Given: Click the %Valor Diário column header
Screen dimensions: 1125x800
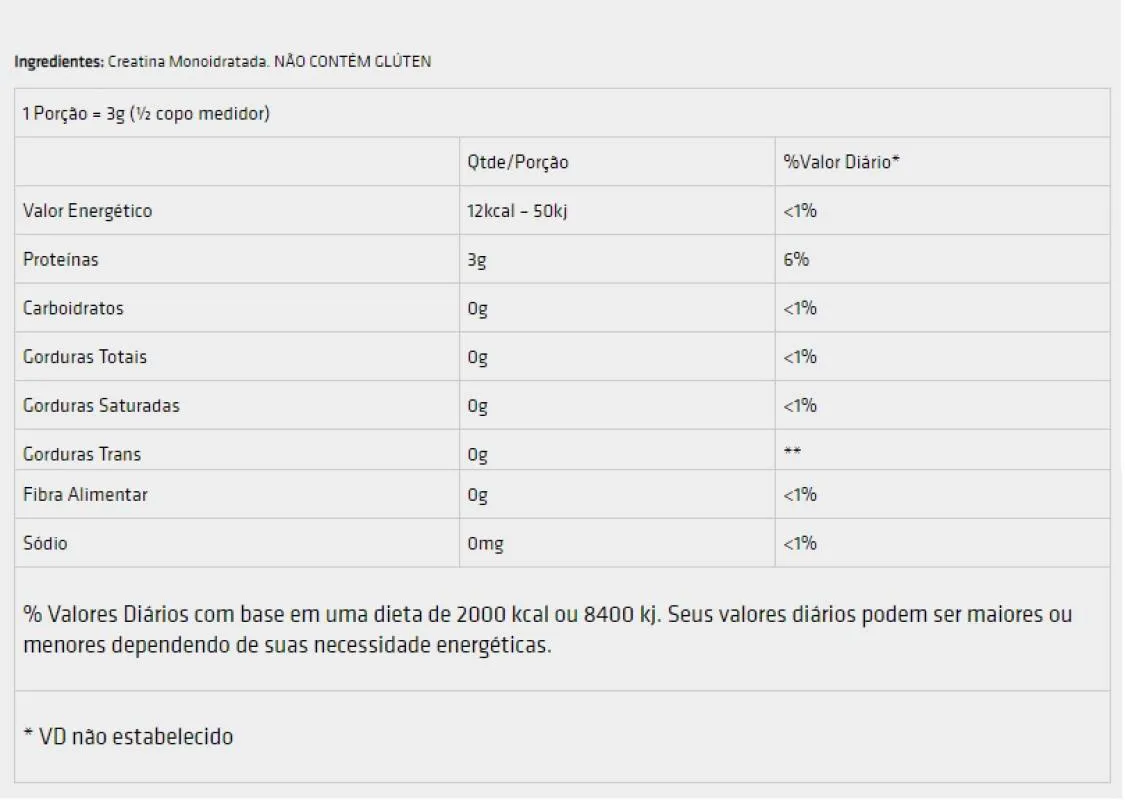Looking at the screenshot, I should coord(841,162).
